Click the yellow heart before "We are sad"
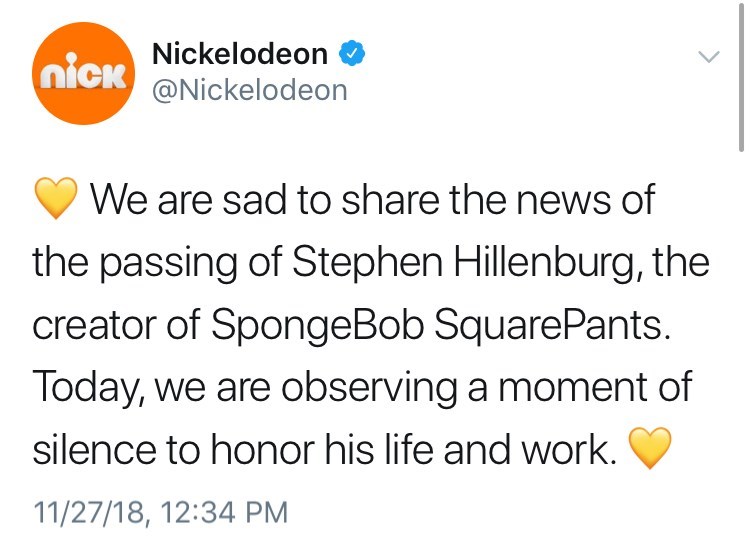Image resolution: width=750 pixels, height=543 pixels. click(56, 201)
